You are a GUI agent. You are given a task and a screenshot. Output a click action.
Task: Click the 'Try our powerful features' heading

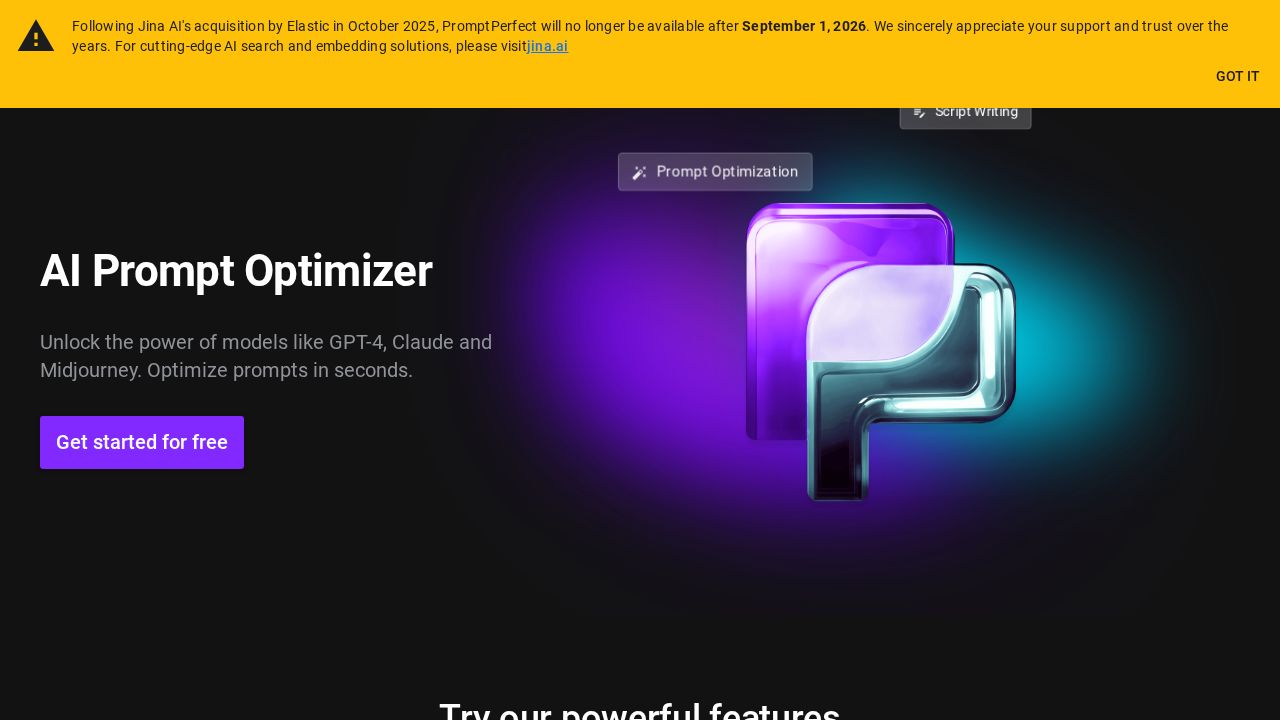coord(640,712)
